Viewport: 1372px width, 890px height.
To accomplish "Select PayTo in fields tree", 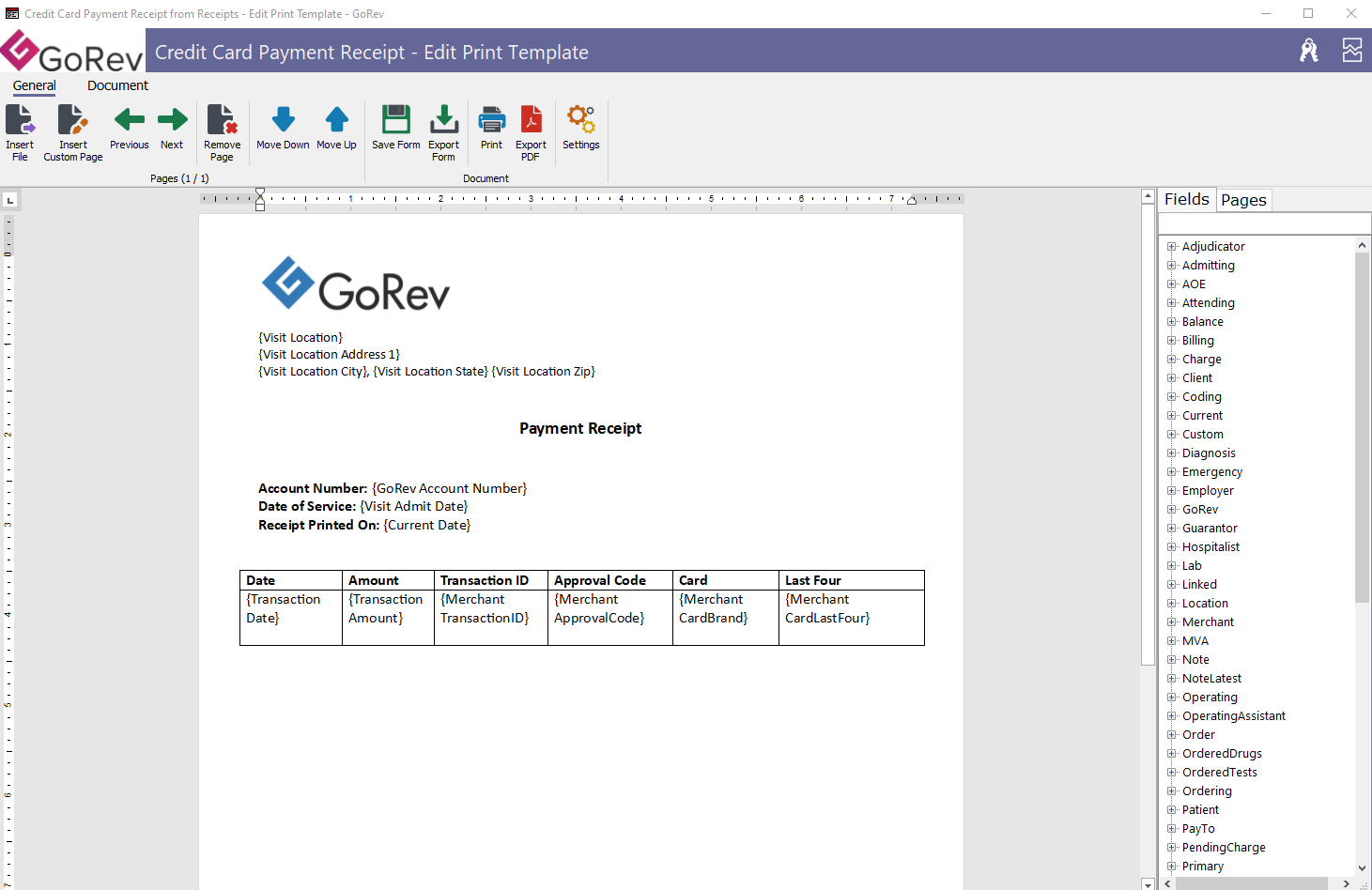I will click(1198, 829).
